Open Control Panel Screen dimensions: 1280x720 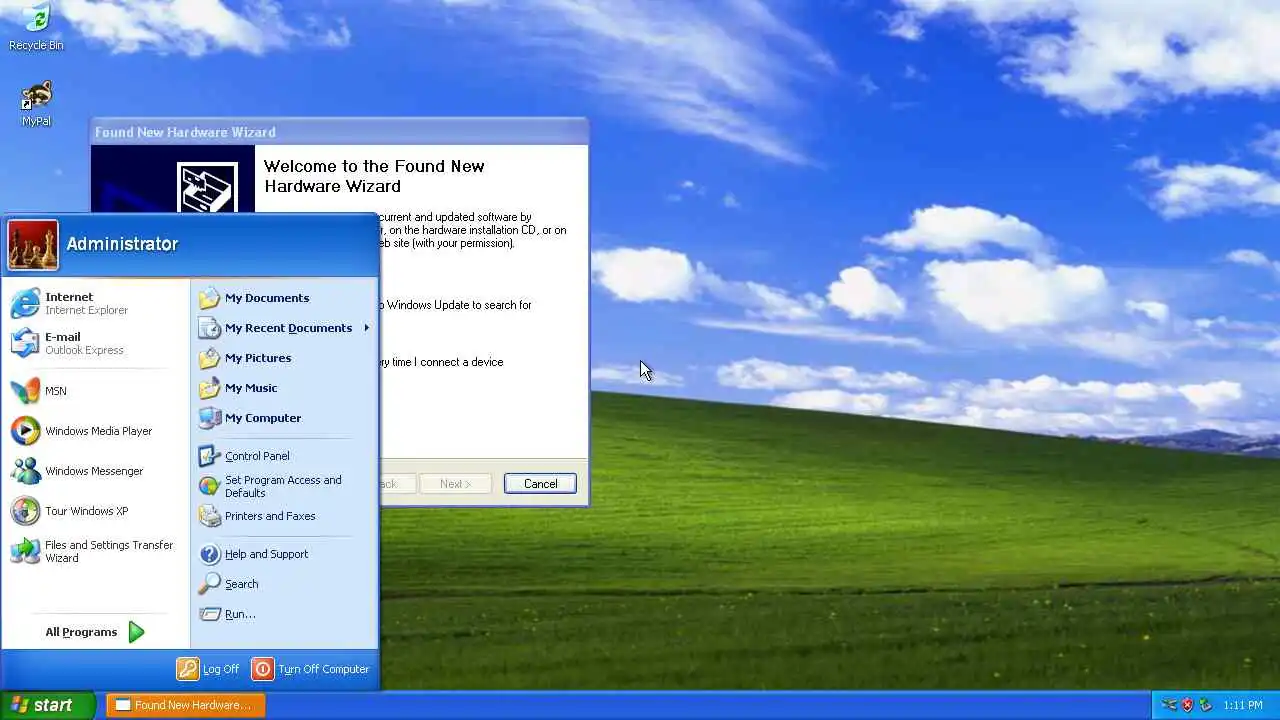tap(284, 456)
